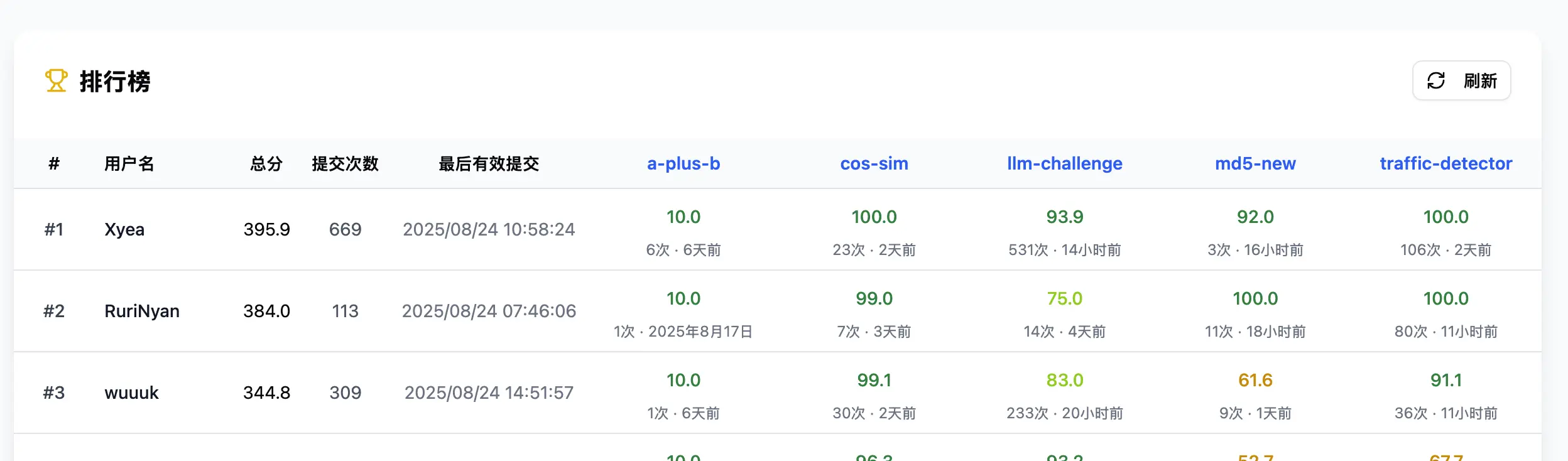Open the llm-challenge problem link
The height and width of the screenshot is (461, 1568).
click(1064, 164)
